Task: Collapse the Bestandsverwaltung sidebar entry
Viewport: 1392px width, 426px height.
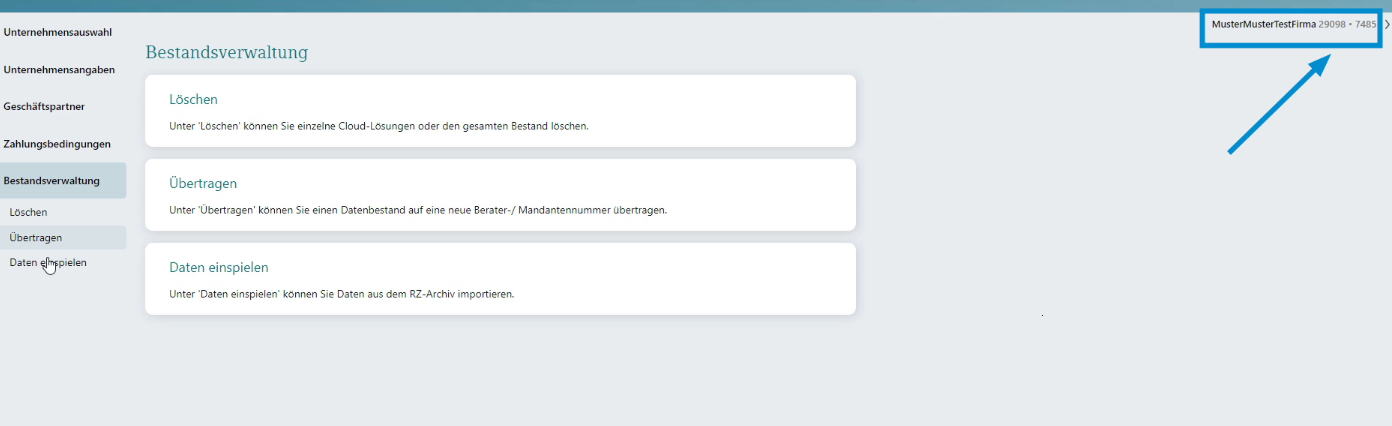Action: coord(52,181)
